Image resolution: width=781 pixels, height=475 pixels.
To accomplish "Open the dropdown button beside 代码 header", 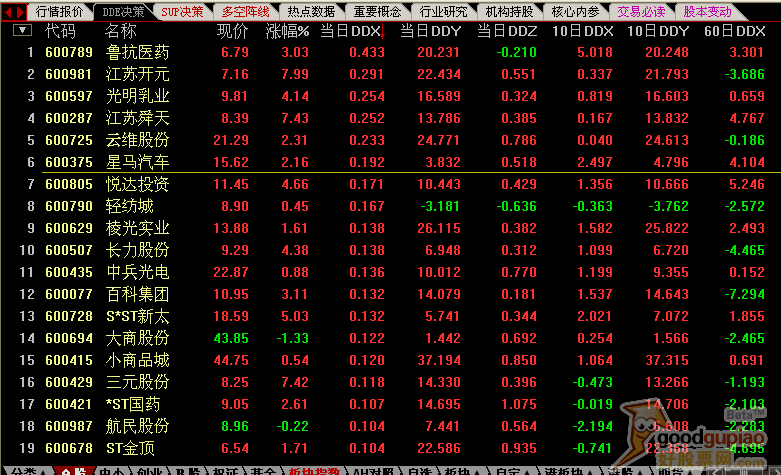I will 22,30.
